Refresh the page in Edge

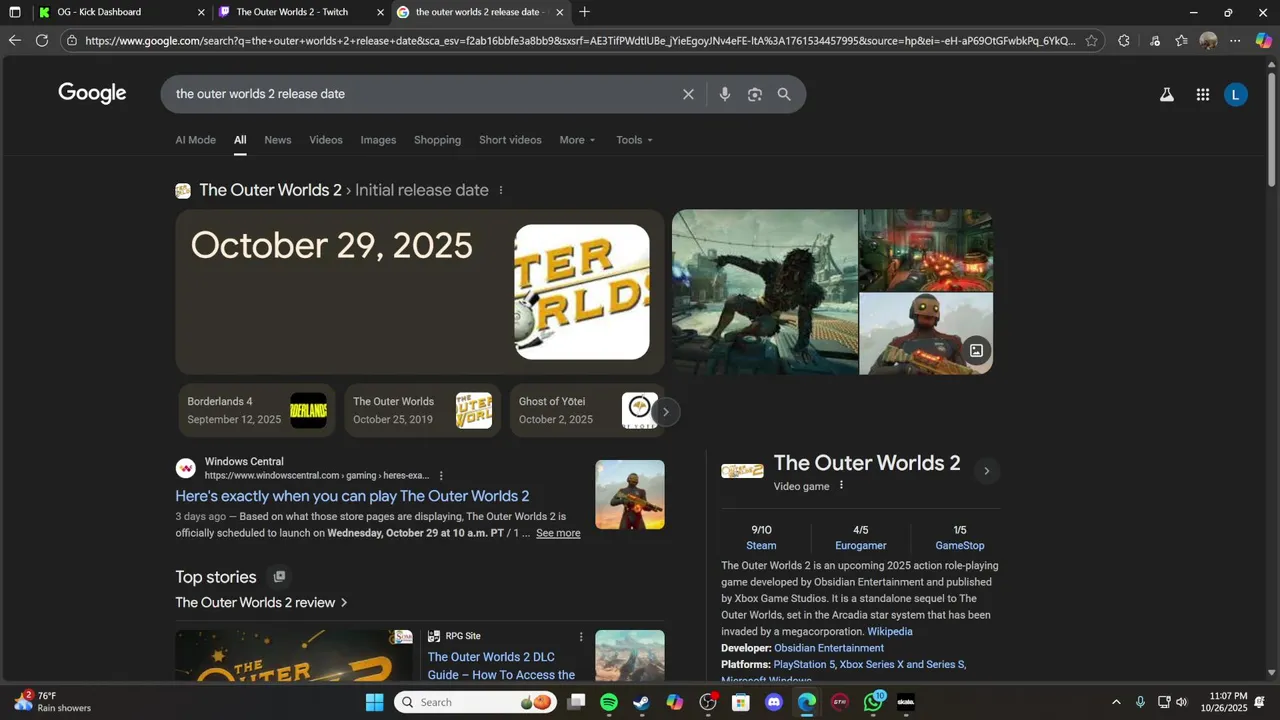coord(42,41)
